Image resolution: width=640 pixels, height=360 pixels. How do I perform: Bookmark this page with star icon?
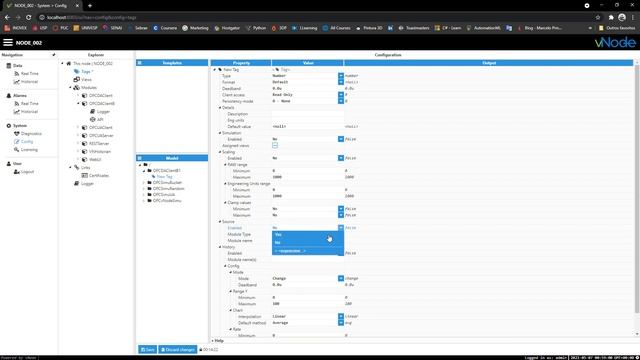click(598, 18)
